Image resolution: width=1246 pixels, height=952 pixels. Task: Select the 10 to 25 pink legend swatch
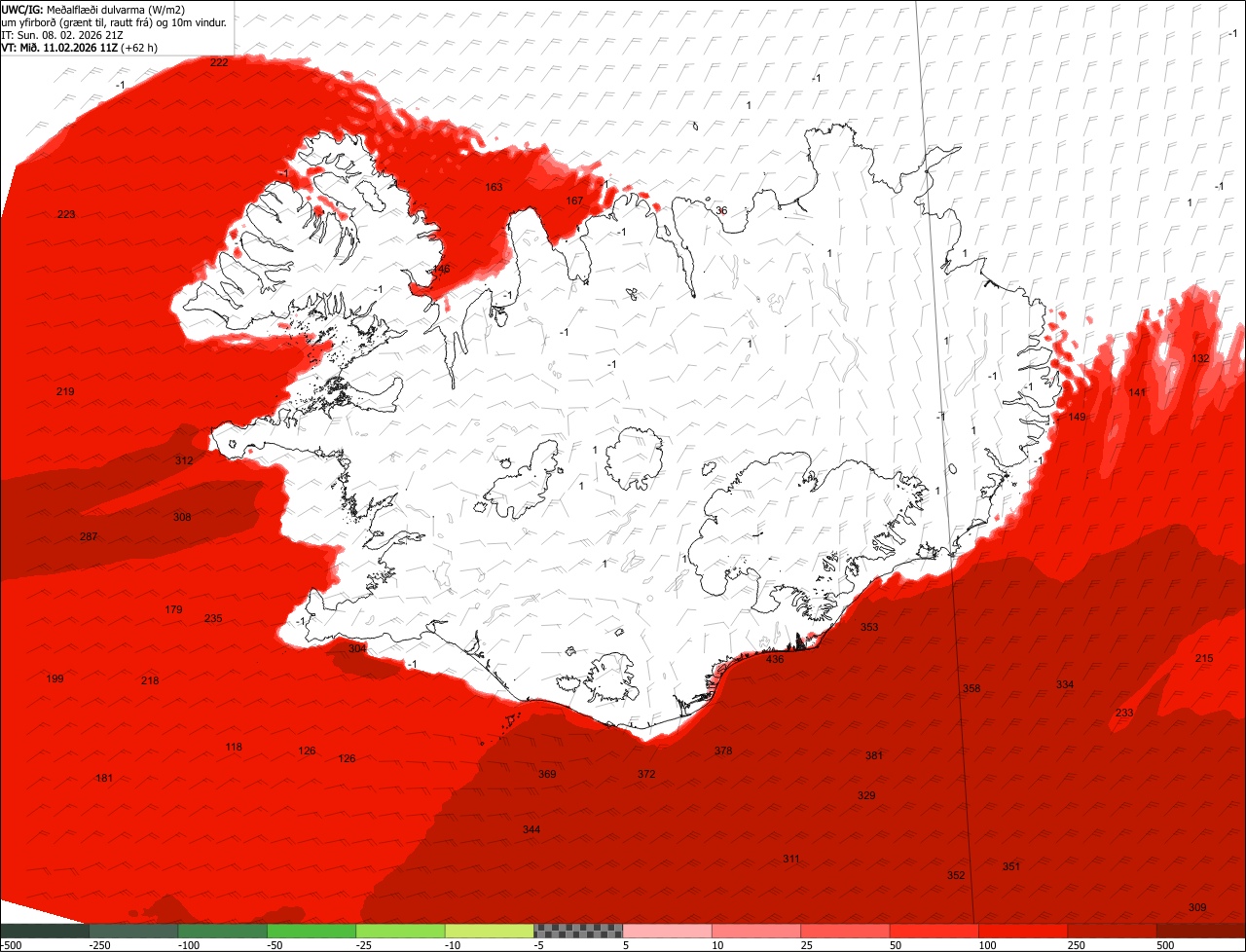756,931
